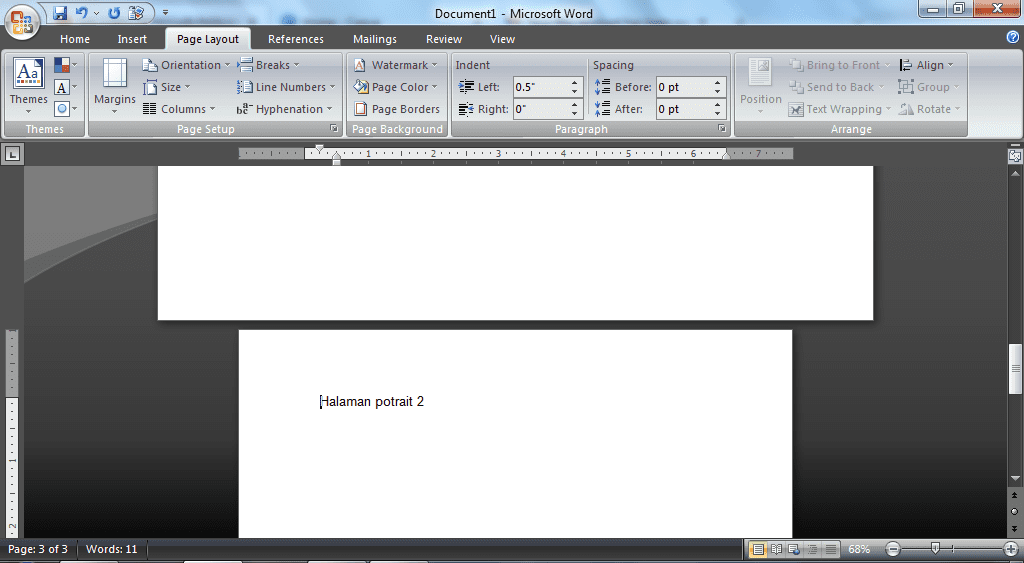Expand the Orientation dropdown
This screenshot has height=563, width=1024.
(187, 65)
